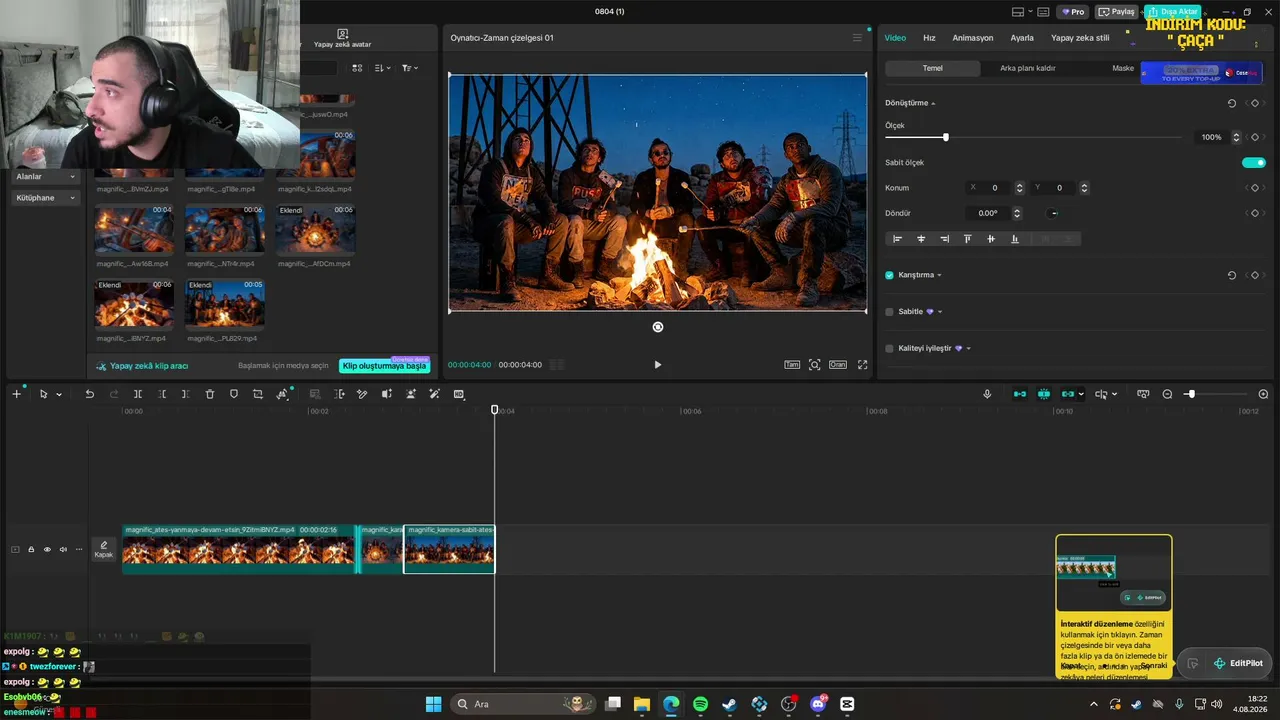Viewport: 1280px width, 720px height.
Task: Open the Yapay zeka stili tab
Action: [x=1080, y=38]
